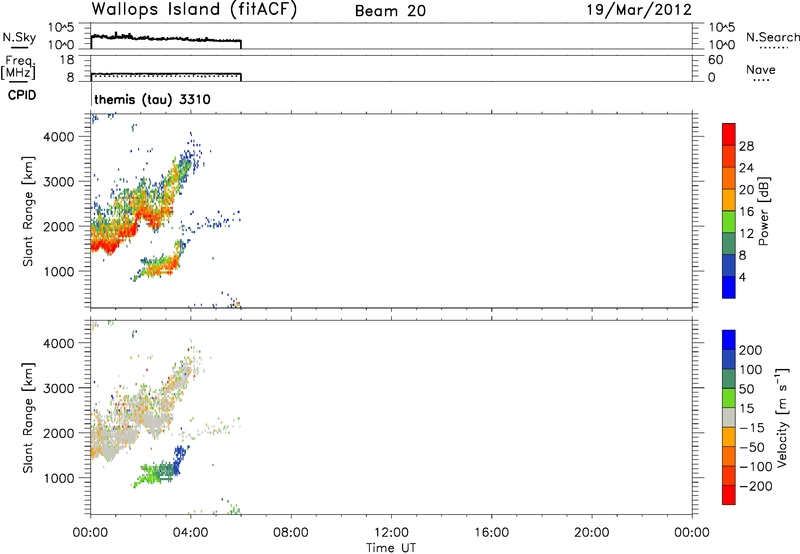Click the '4000' tick on the power panel axis
This screenshot has width=800, height=554.
tap(59, 137)
